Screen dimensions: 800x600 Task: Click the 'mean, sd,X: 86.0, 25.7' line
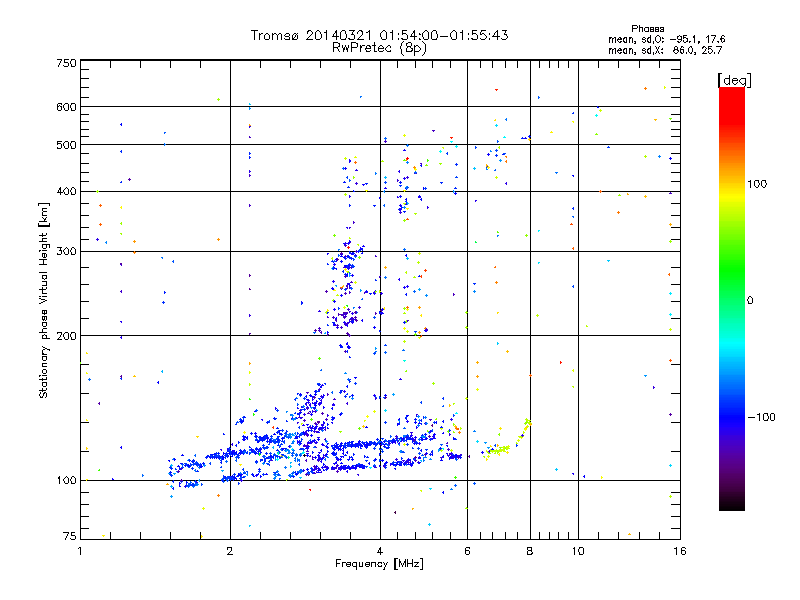tap(665, 51)
